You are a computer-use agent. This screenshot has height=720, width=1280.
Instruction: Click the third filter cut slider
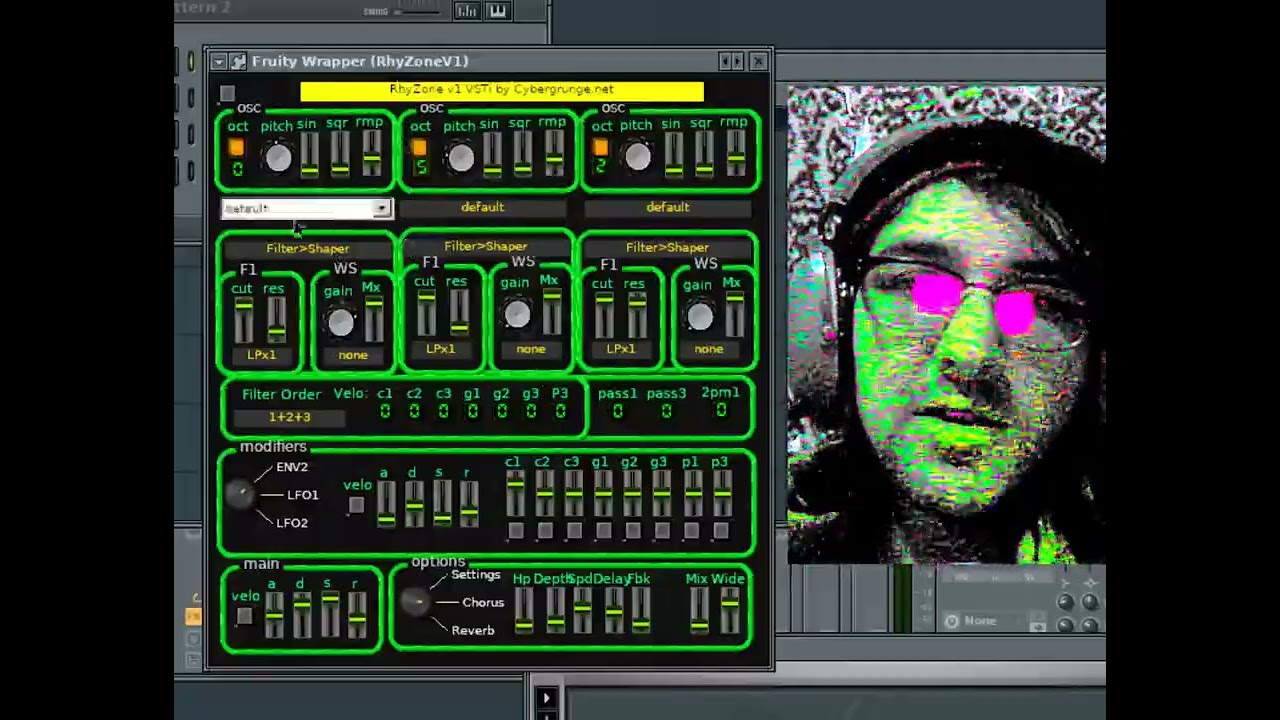604,315
